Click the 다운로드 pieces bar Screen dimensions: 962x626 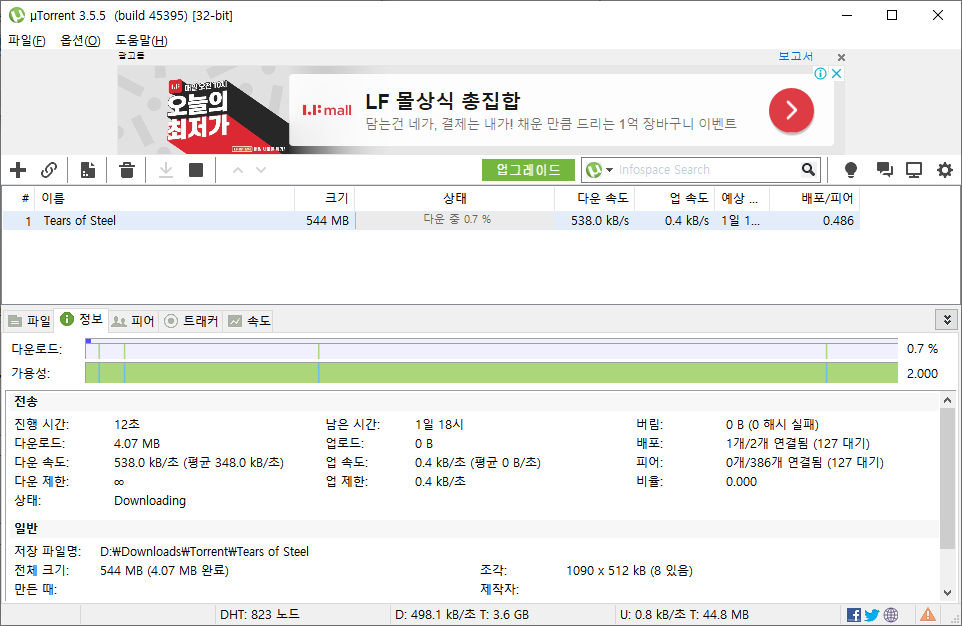(x=491, y=349)
